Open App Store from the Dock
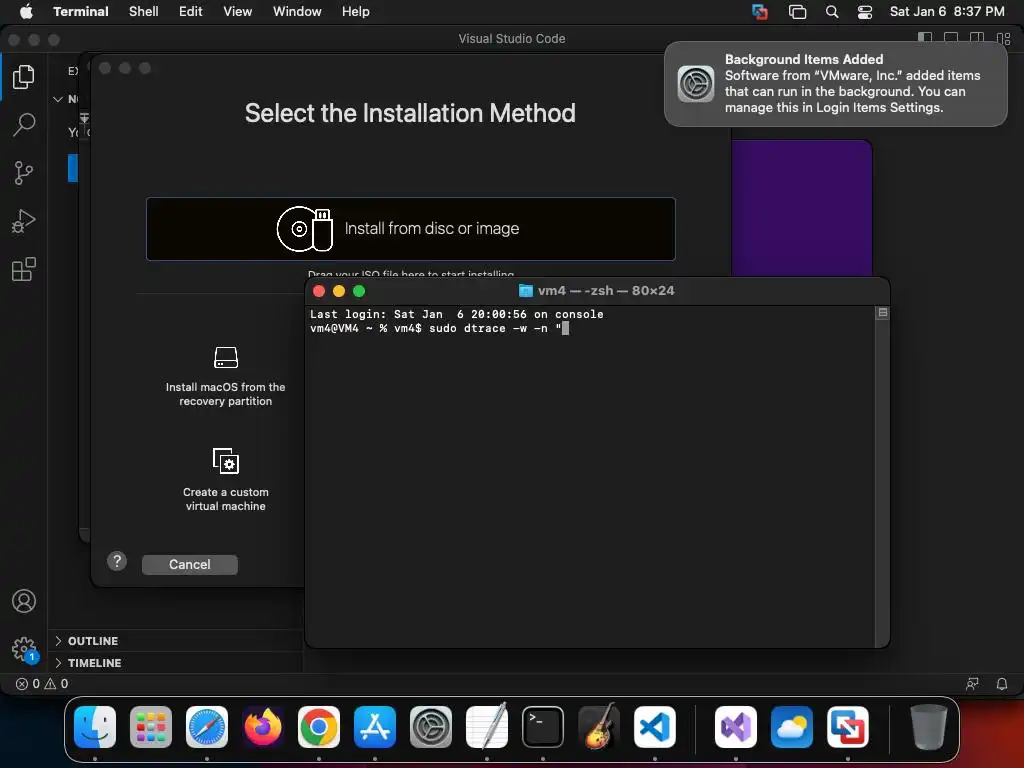Viewport: 1024px width, 768px height. (375, 726)
